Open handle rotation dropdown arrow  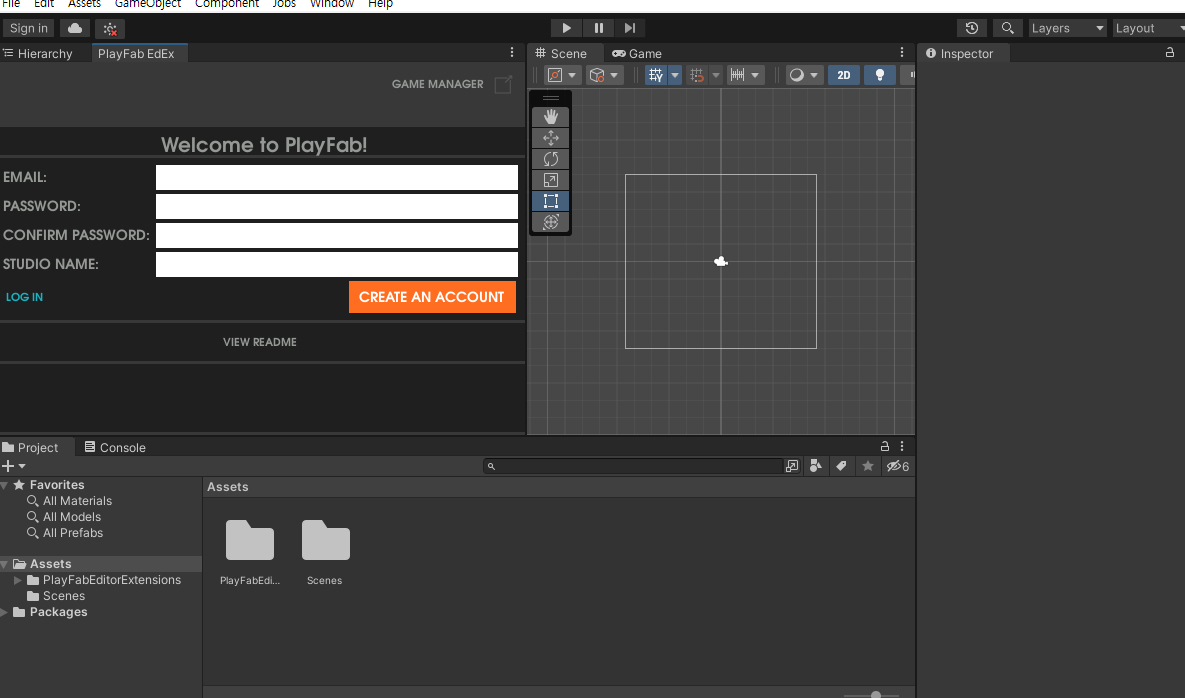(614, 75)
